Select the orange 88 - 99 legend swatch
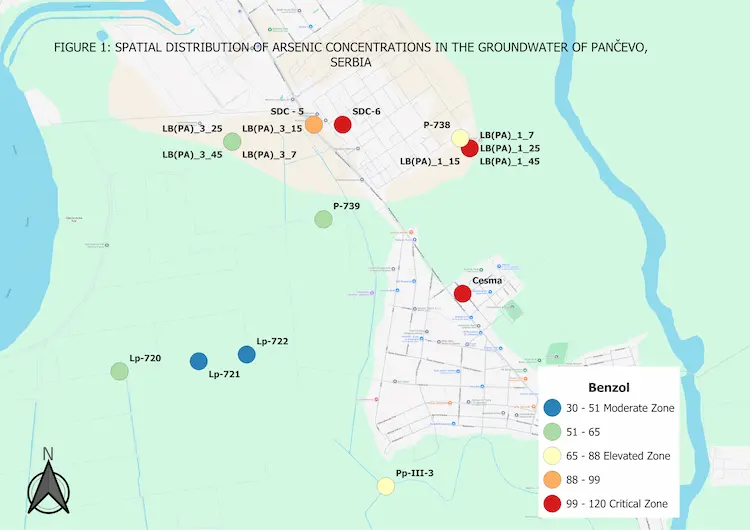The height and width of the screenshot is (530, 750). pyautogui.click(x=553, y=480)
